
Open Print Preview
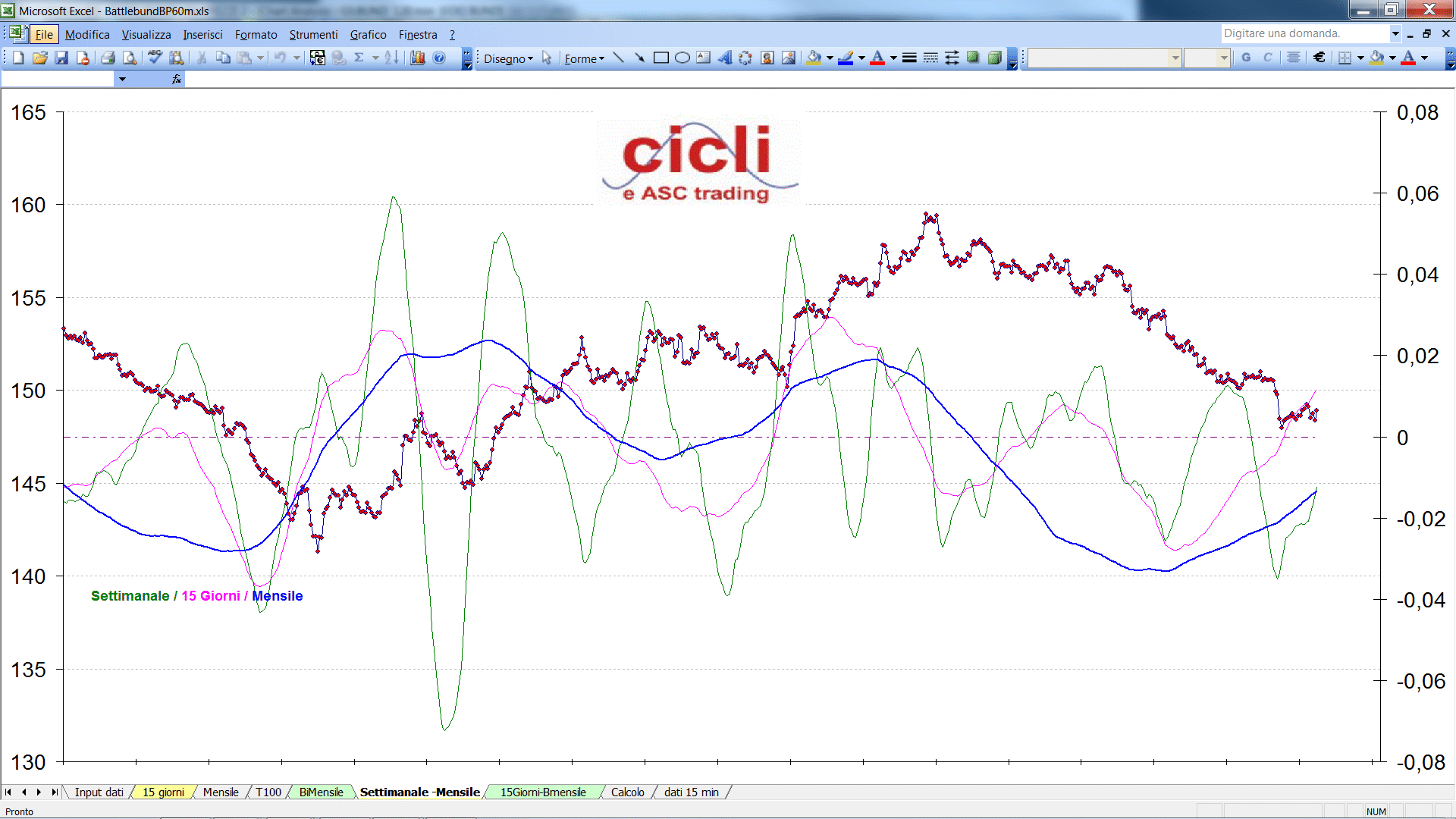pos(130,58)
